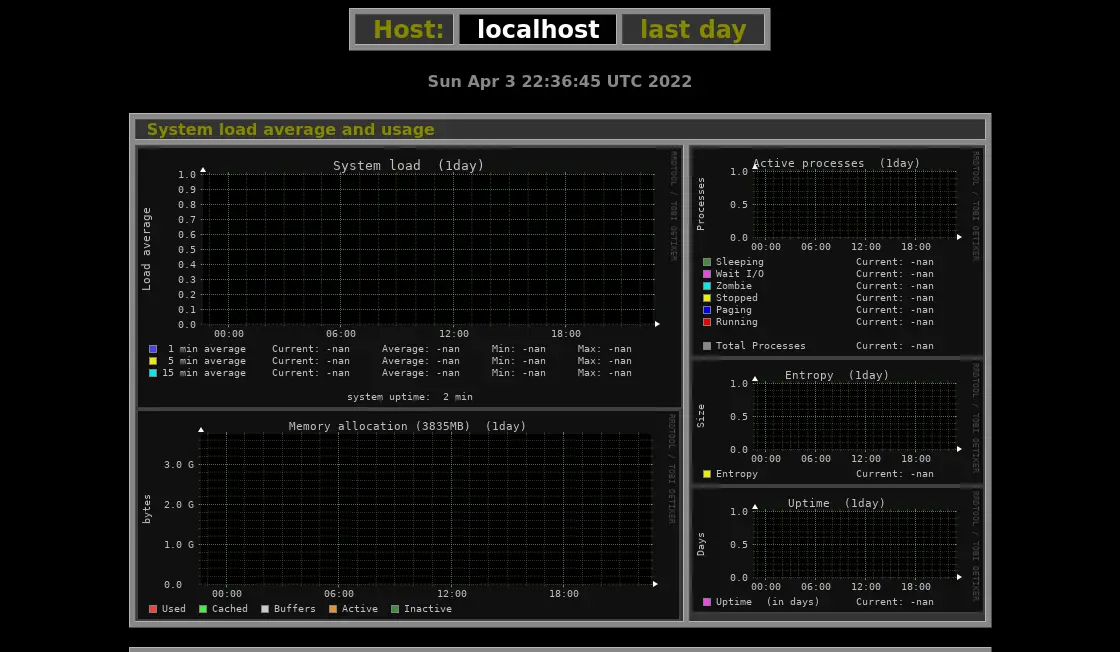This screenshot has height=652, width=1120.
Task: Open the Entropy 1day graph
Action: pyautogui.click(x=837, y=422)
